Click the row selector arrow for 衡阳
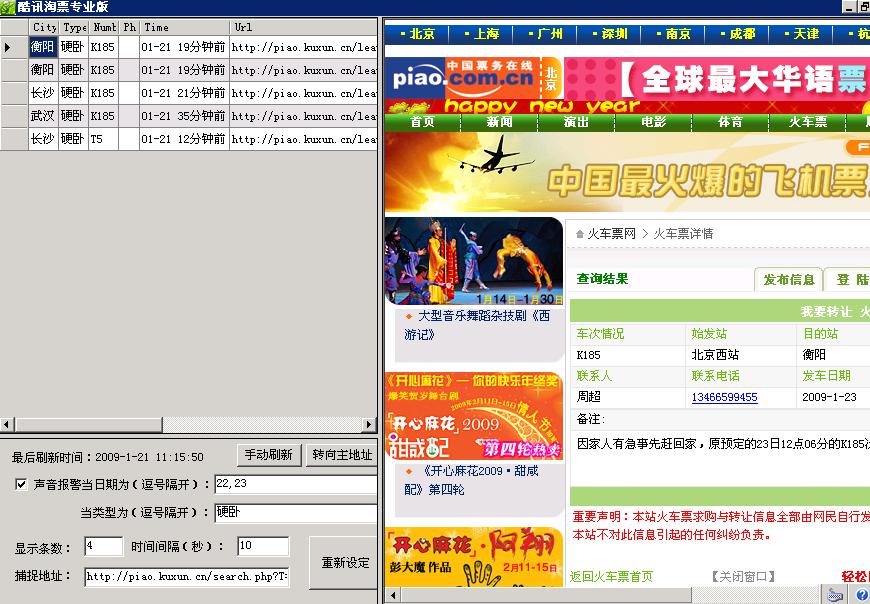 pos(7,47)
